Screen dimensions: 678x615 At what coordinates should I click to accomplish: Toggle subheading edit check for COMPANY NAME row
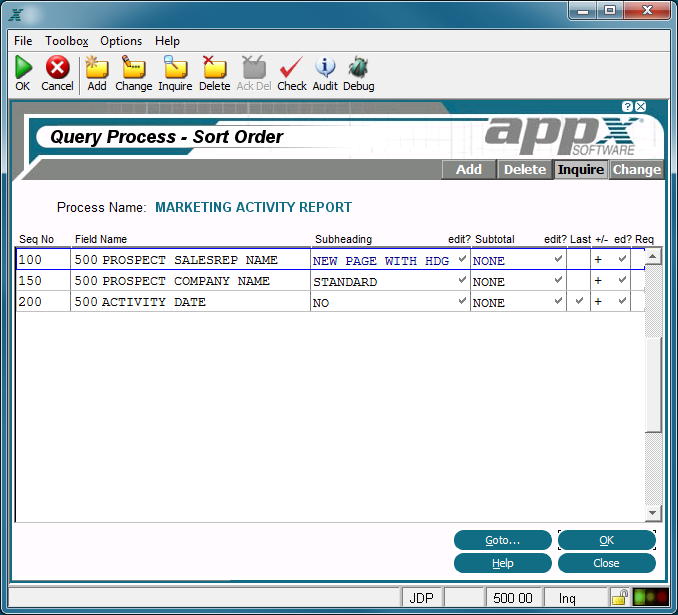(x=462, y=280)
